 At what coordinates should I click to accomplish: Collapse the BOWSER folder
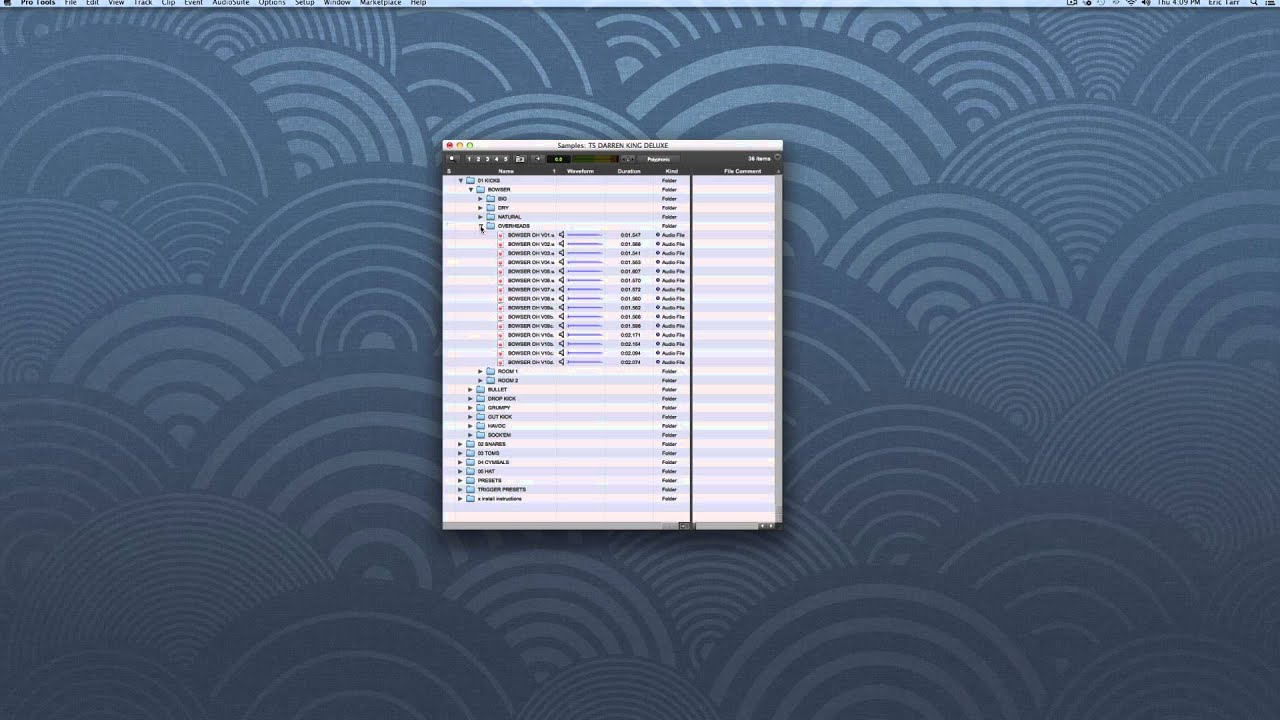click(x=471, y=190)
